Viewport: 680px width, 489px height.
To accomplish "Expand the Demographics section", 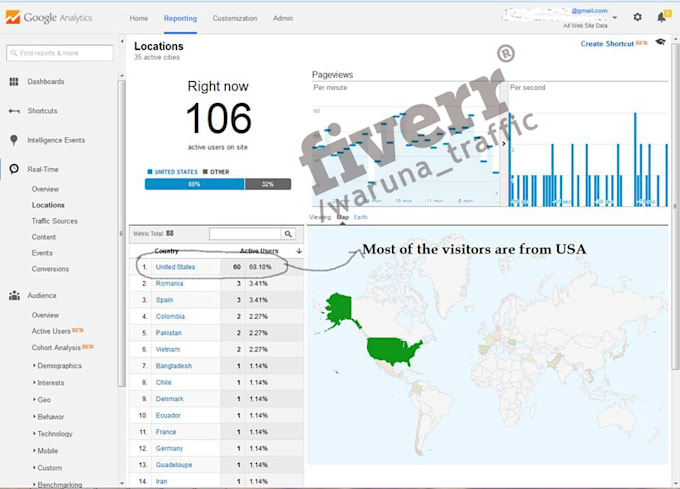I will [x=57, y=366].
